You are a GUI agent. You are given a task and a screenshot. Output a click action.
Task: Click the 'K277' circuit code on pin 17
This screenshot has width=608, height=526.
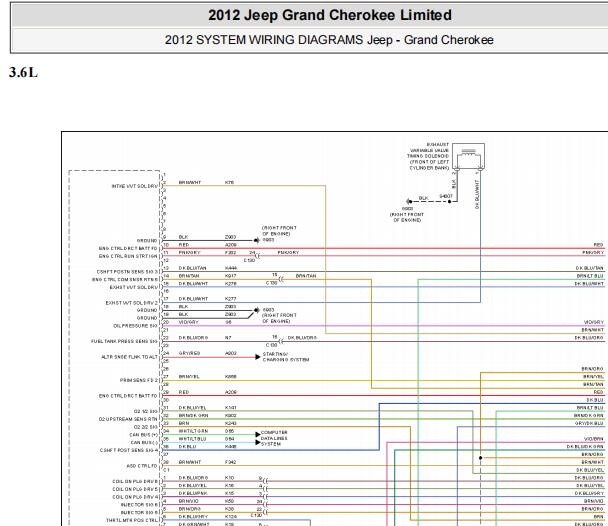click(x=230, y=299)
